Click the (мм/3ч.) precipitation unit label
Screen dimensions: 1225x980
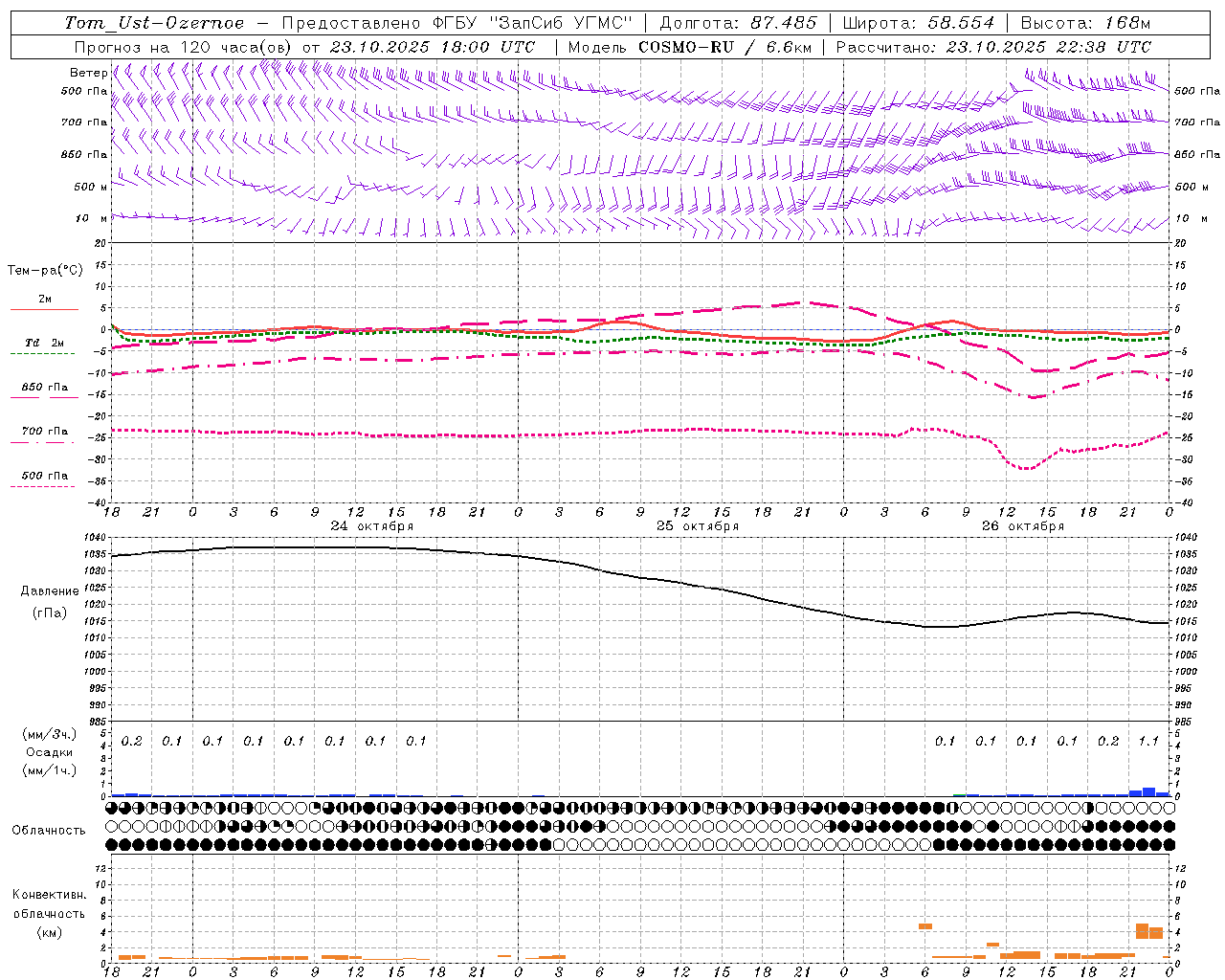[x=50, y=735]
